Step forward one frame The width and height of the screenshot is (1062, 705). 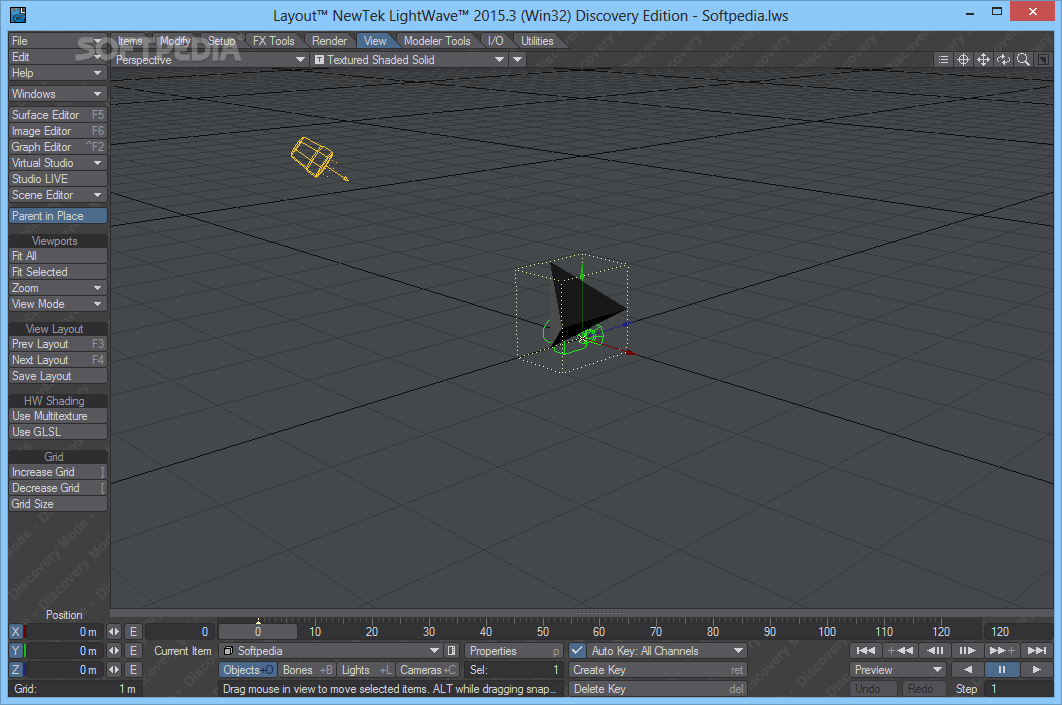pyautogui.click(x=968, y=650)
